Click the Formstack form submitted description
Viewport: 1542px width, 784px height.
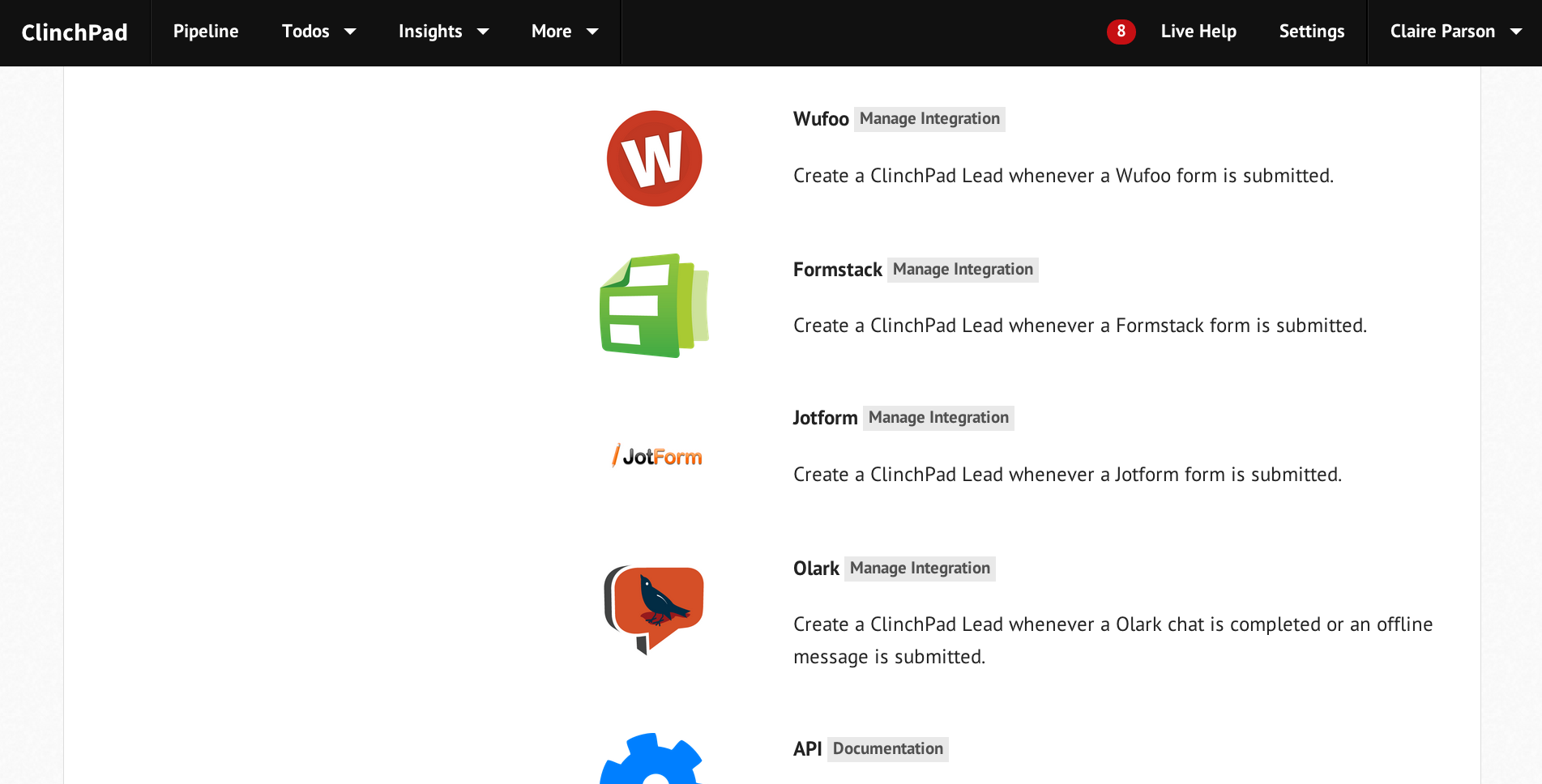pyautogui.click(x=1080, y=326)
